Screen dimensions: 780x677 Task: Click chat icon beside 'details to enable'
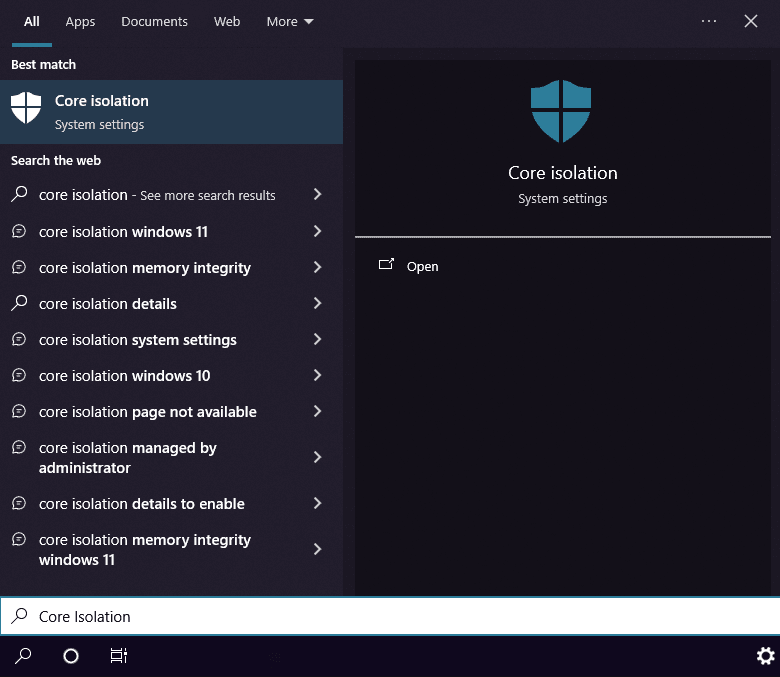19,503
